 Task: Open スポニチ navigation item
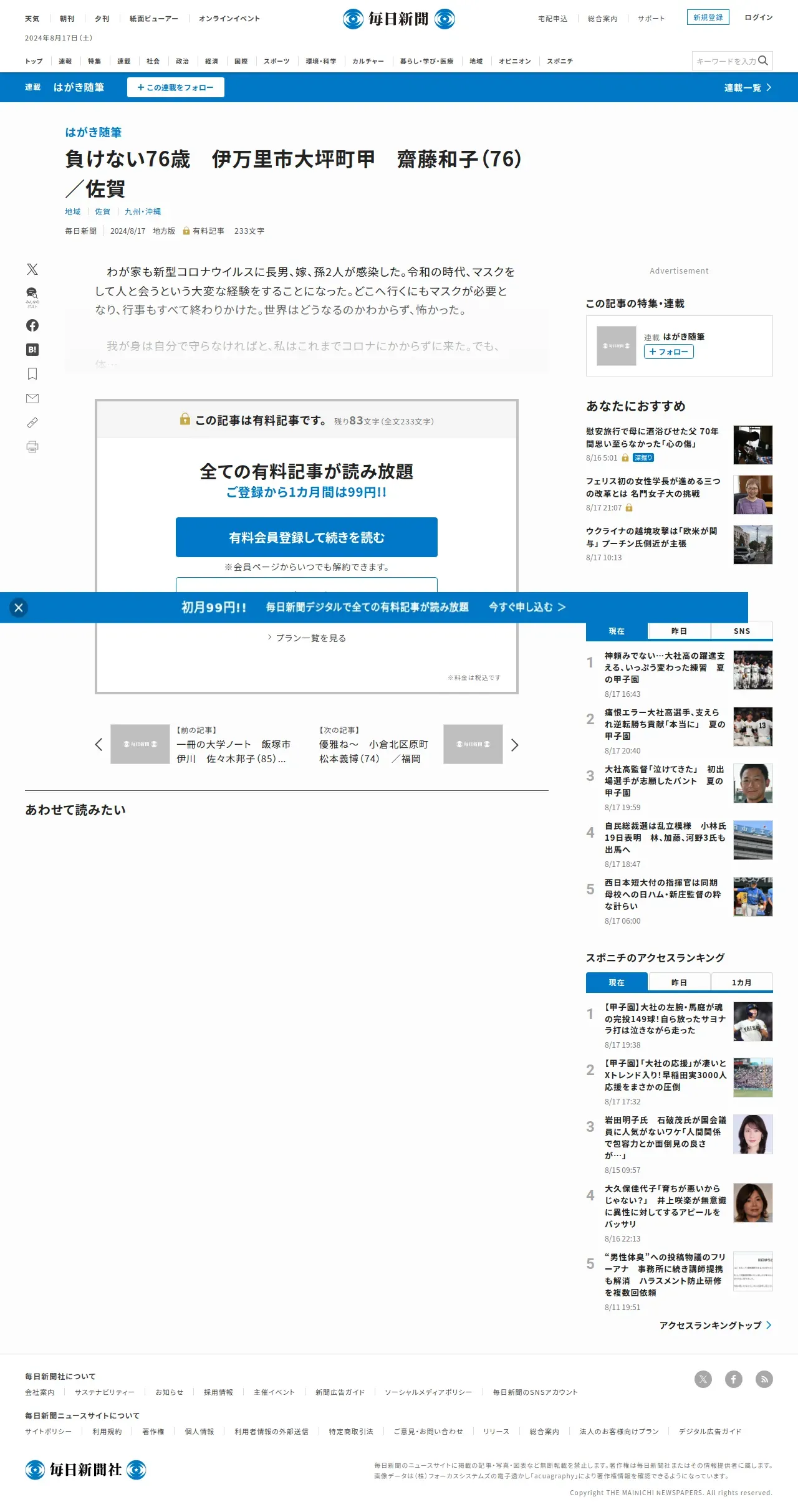(x=560, y=61)
